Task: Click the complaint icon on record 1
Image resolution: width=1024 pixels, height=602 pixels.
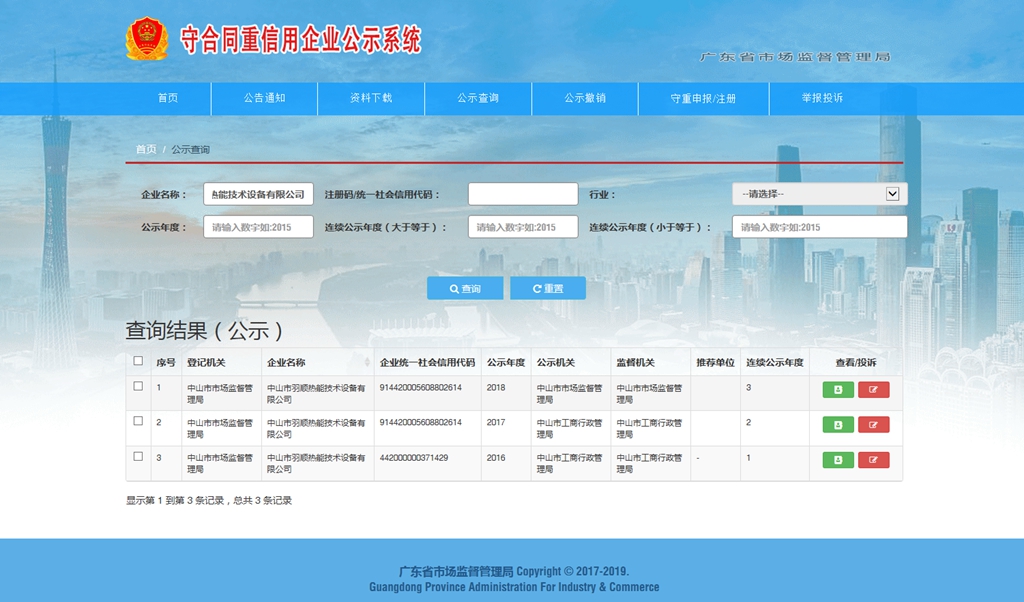Action: (x=874, y=390)
